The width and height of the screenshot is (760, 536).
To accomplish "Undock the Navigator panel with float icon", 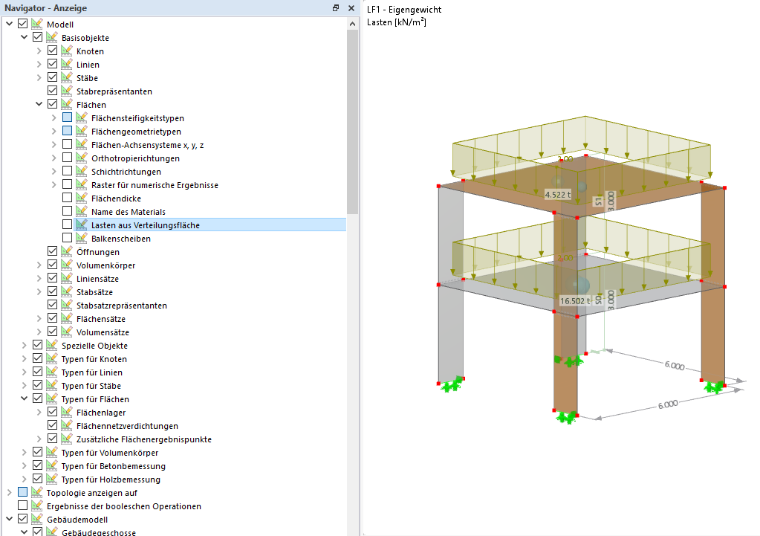I will [x=336, y=8].
